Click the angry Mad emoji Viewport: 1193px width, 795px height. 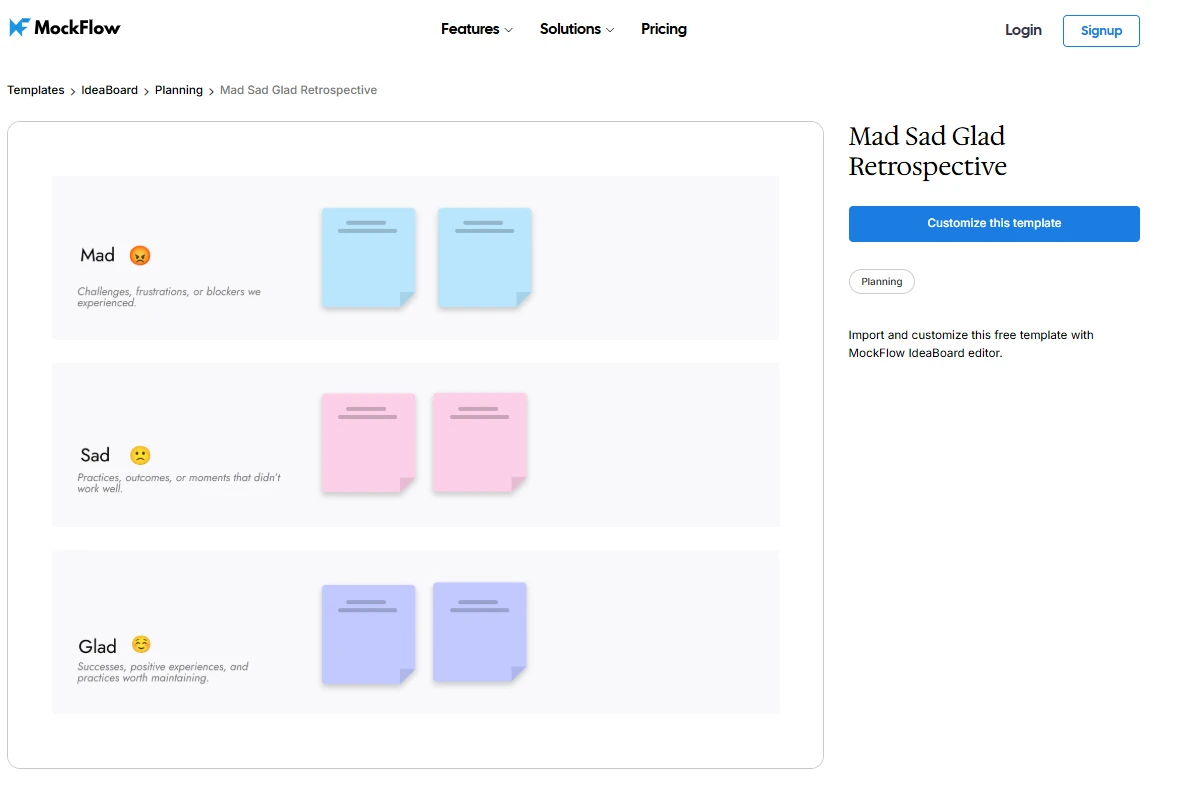pos(140,256)
